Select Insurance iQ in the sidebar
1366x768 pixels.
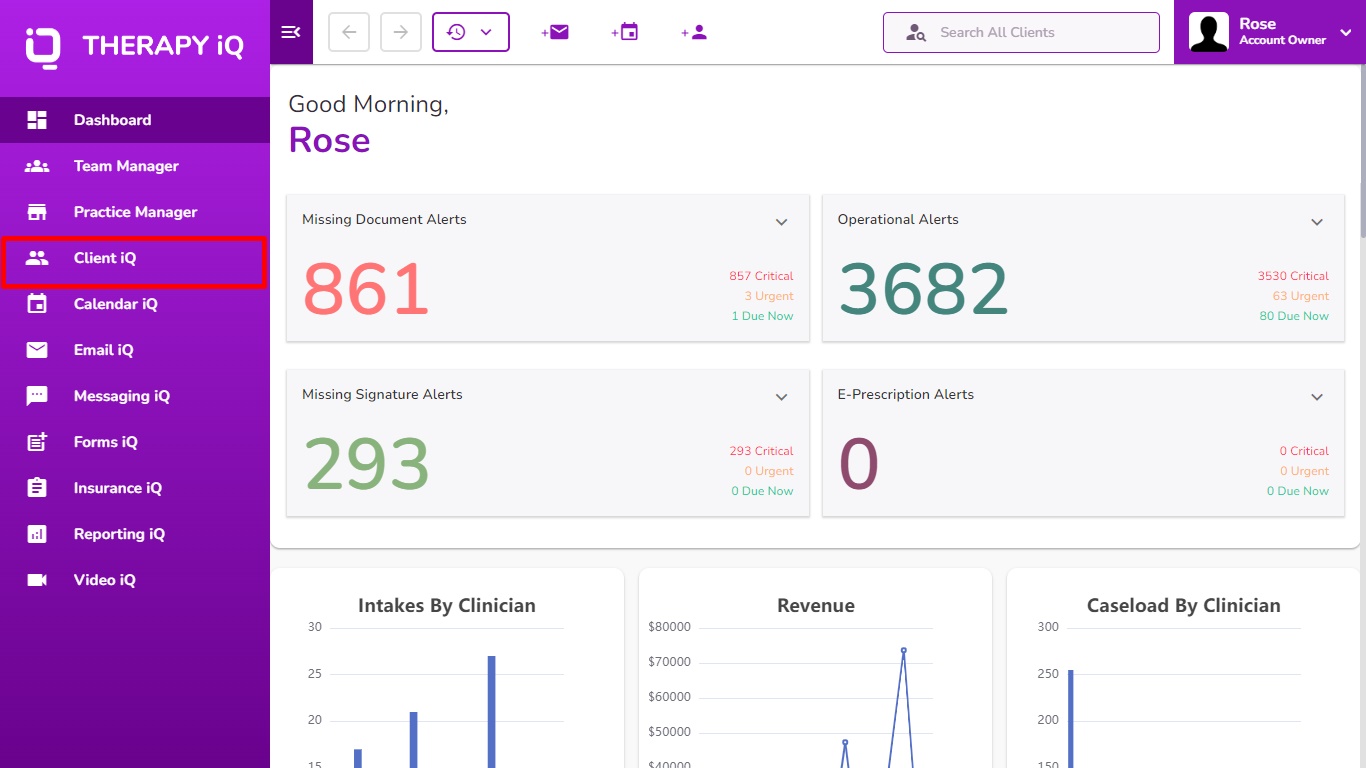pos(117,488)
